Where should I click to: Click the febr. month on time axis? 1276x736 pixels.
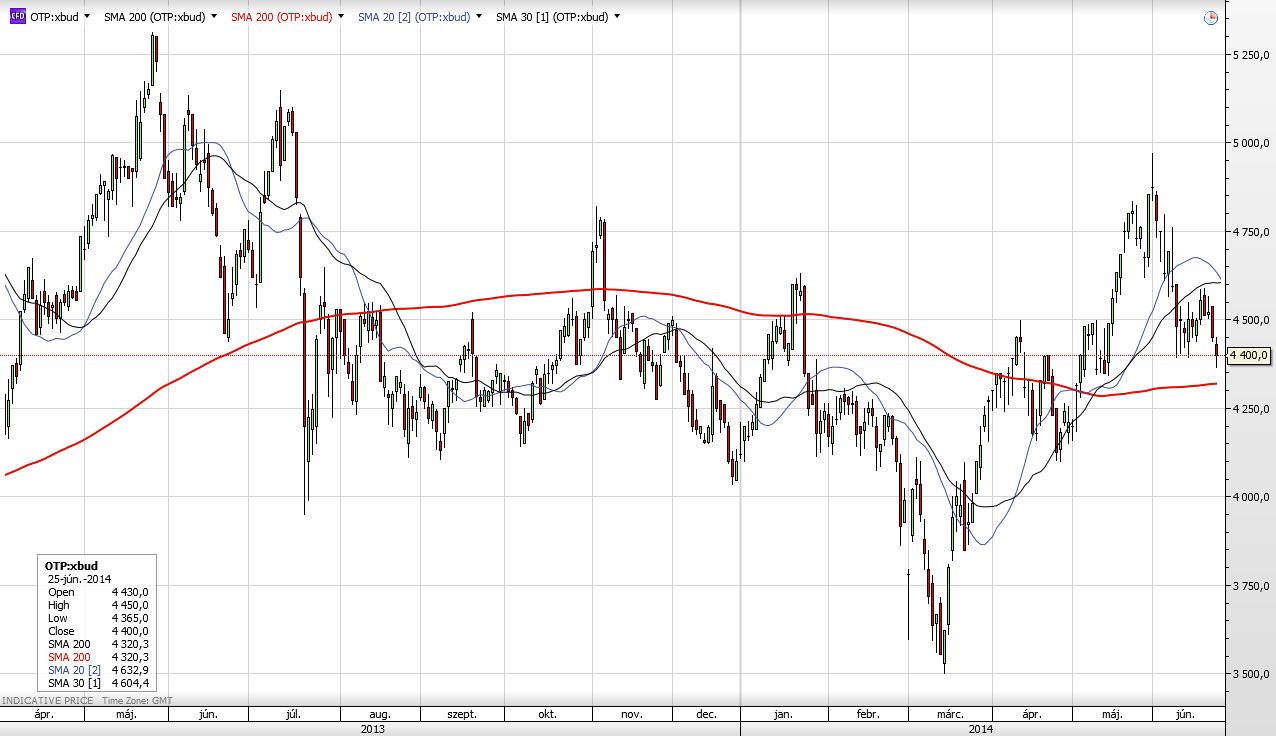point(868,715)
